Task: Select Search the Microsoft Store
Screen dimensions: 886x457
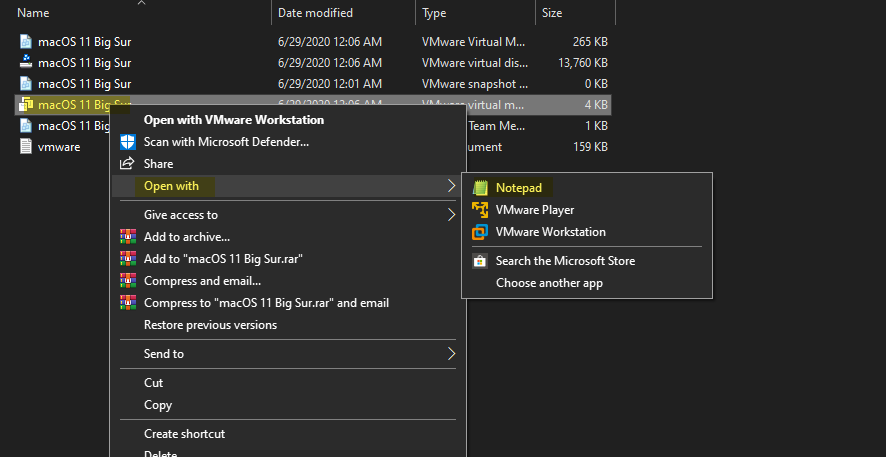Action: 566,261
